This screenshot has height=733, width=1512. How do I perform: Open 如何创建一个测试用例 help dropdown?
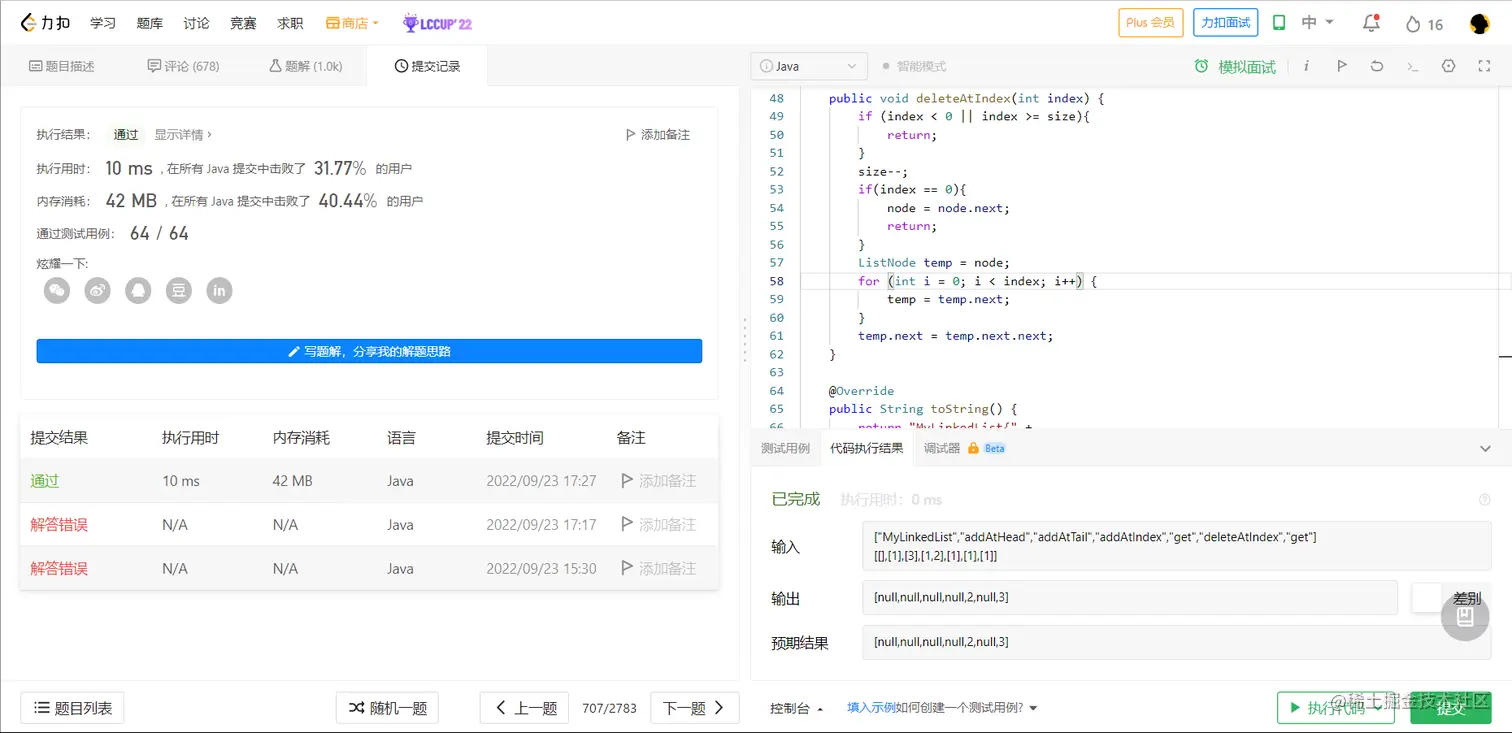(x=966, y=708)
